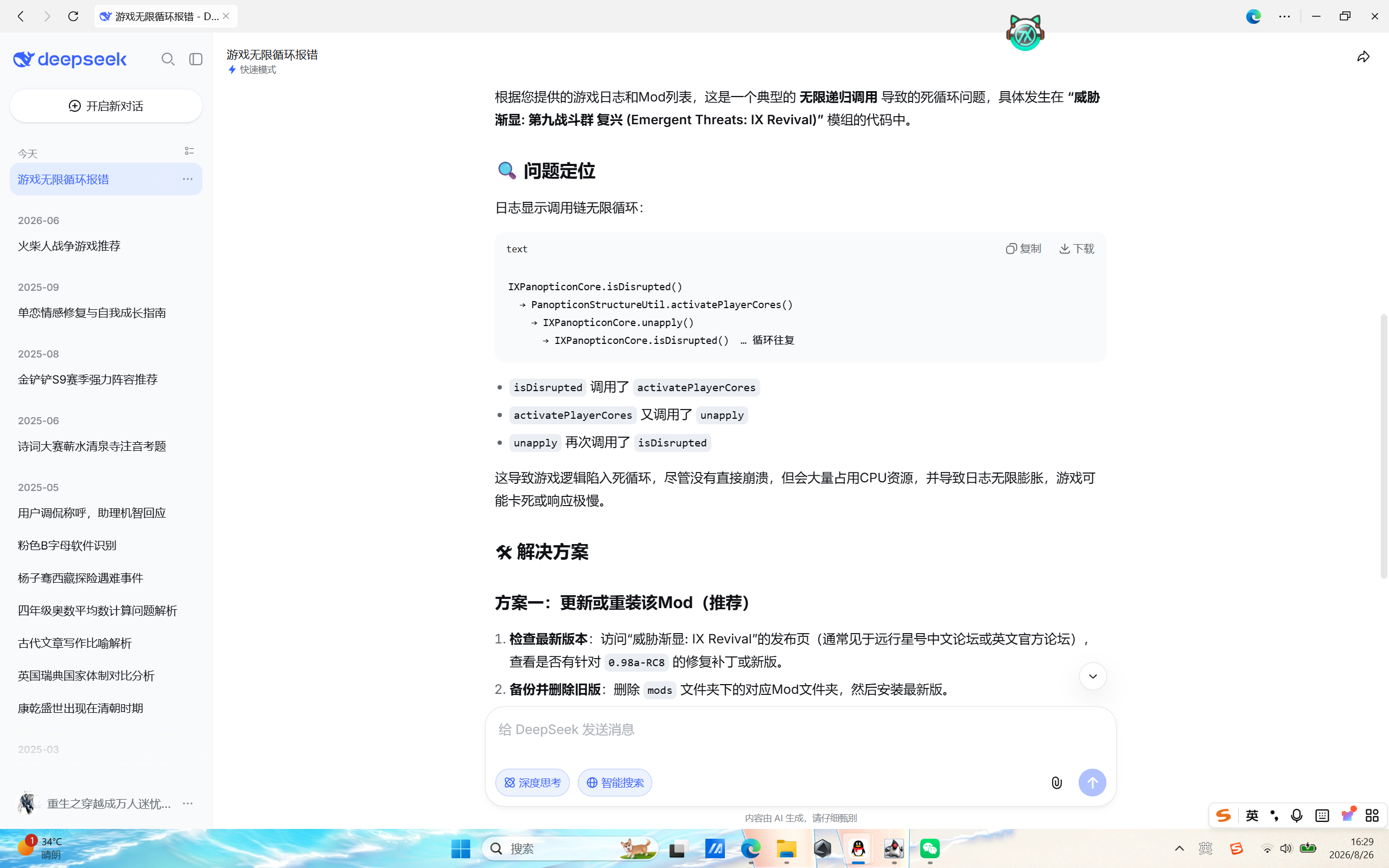The width and height of the screenshot is (1389, 868).
Task: Open the volume control in system tray
Action: (x=1286, y=848)
